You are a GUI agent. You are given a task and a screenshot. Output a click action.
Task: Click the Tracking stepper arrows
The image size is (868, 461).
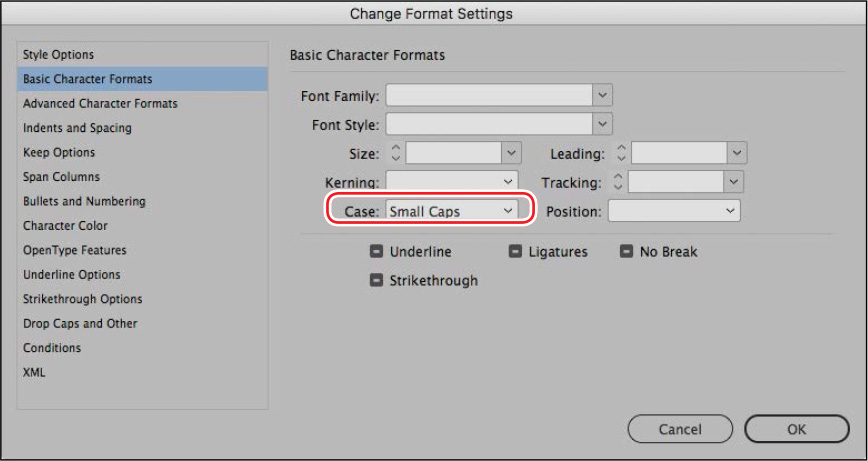coord(618,182)
